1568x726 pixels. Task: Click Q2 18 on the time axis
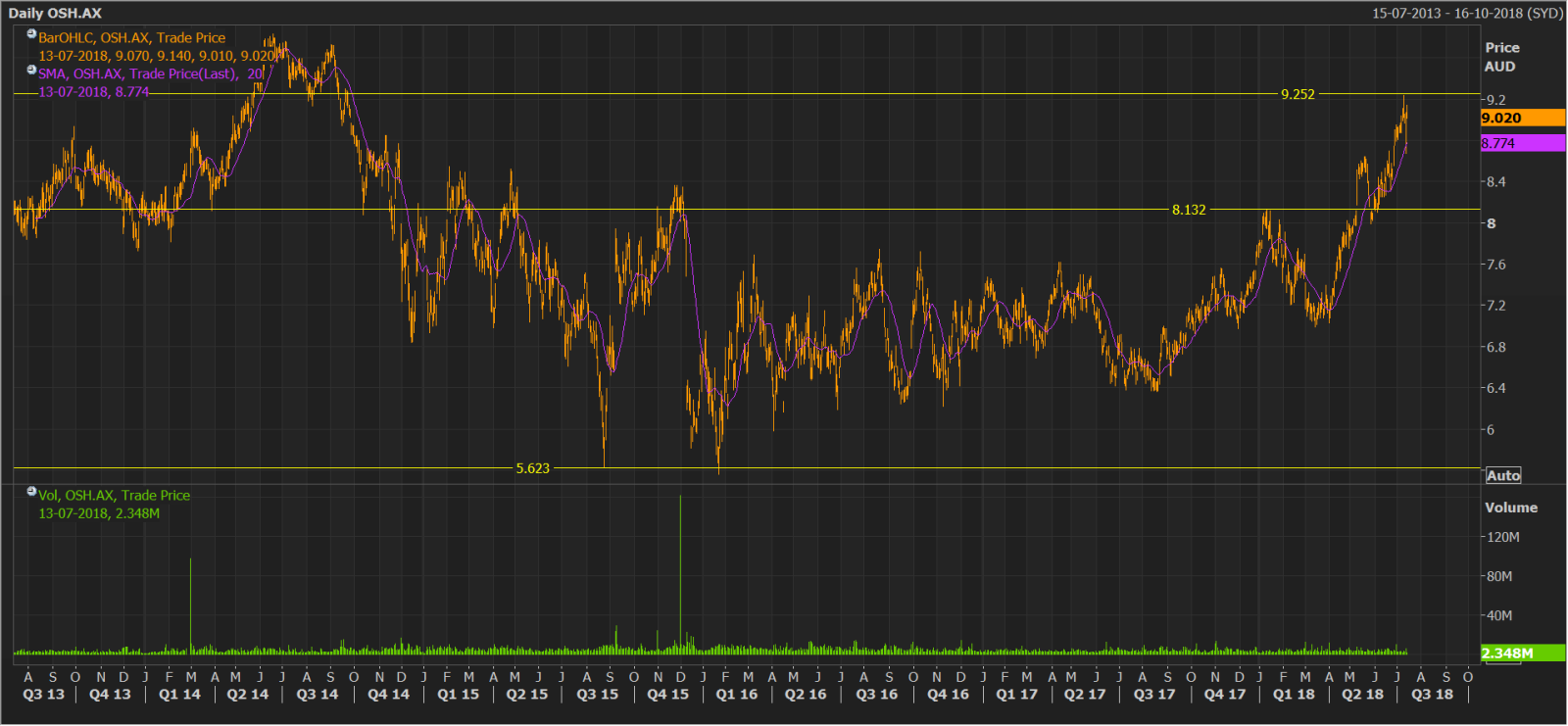(1363, 695)
